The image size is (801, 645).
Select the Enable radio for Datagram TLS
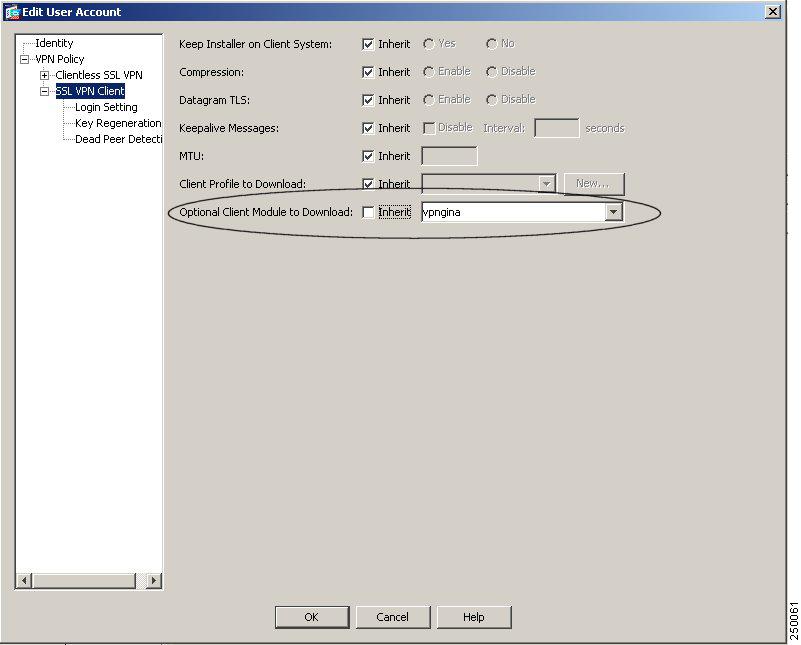pos(429,100)
